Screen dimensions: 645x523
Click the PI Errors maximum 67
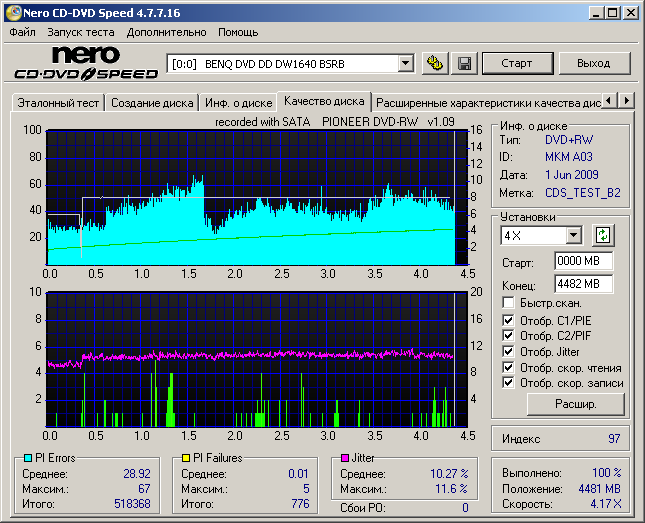(144, 488)
